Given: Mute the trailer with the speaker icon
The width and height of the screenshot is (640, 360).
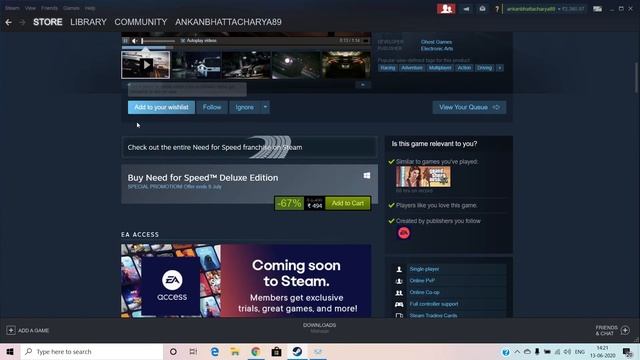Looking at the screenshot, I should click(134, 41).
